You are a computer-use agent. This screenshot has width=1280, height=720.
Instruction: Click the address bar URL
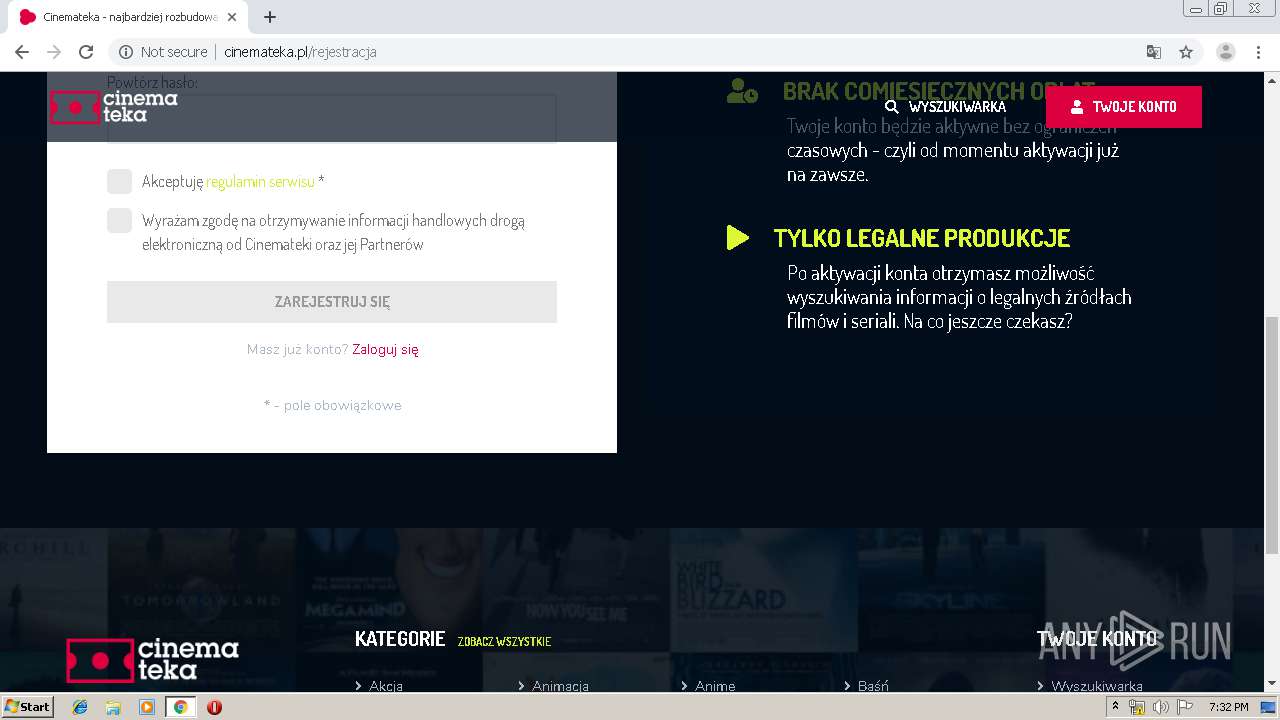pyautogui.click(x=300, y=52)
